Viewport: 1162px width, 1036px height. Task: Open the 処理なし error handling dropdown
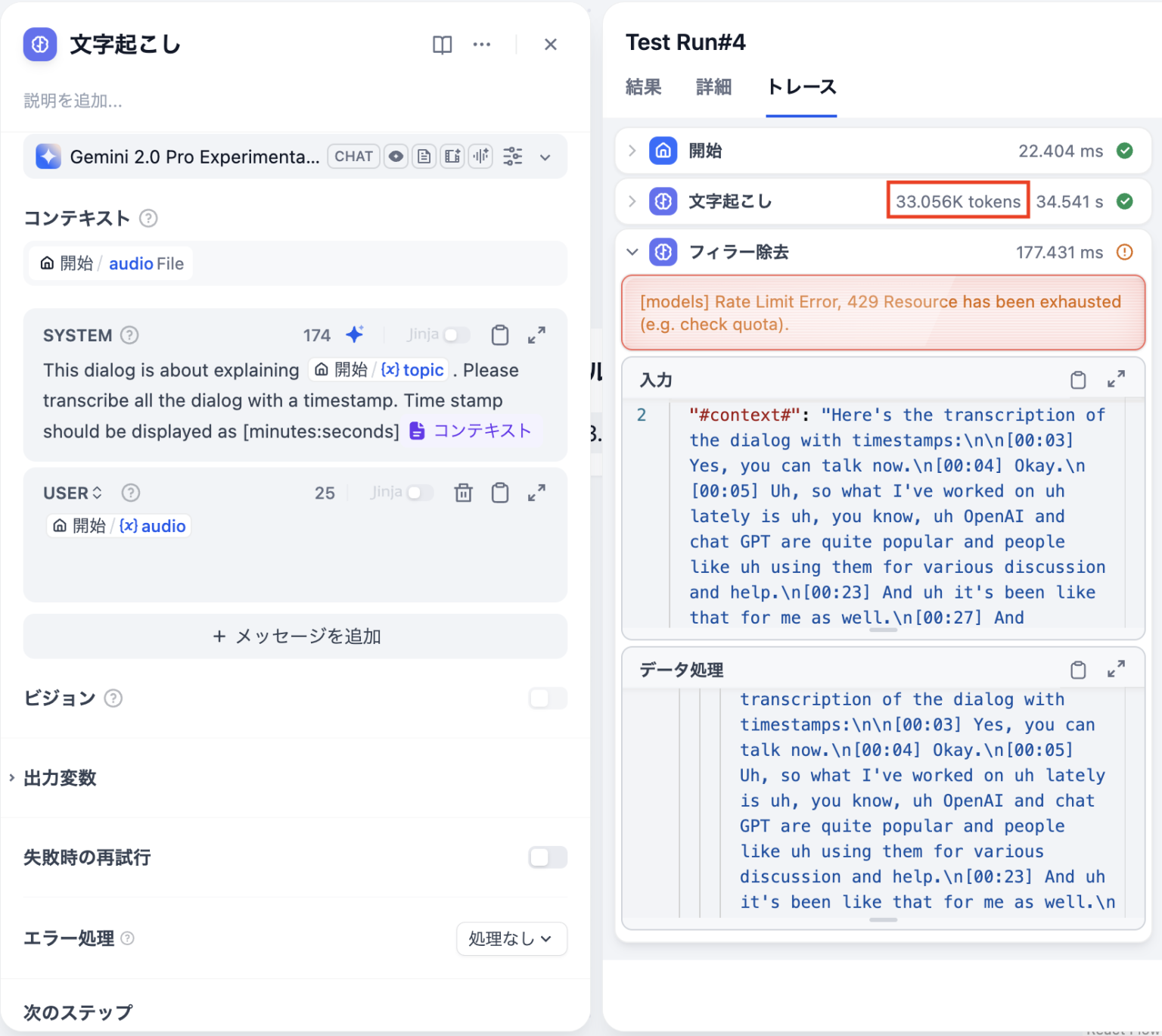point(511,938)
